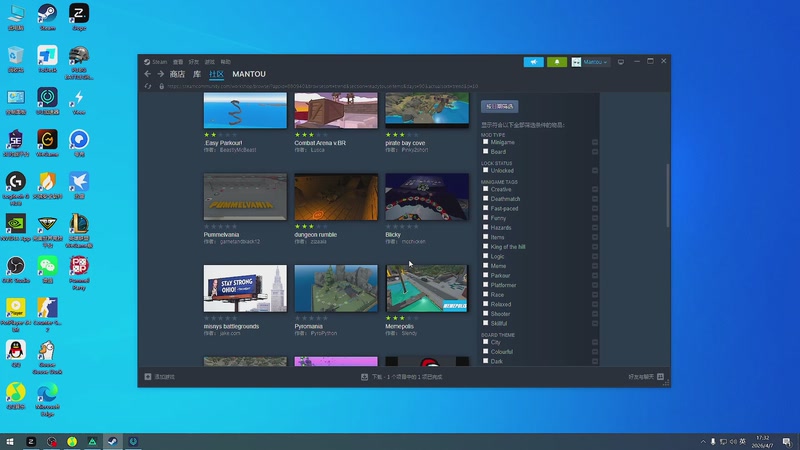The image size is (800, 450).
Task: Launch PUBG BATTLEGROUNDS desktop shortcut
Action: click(79, 62)
